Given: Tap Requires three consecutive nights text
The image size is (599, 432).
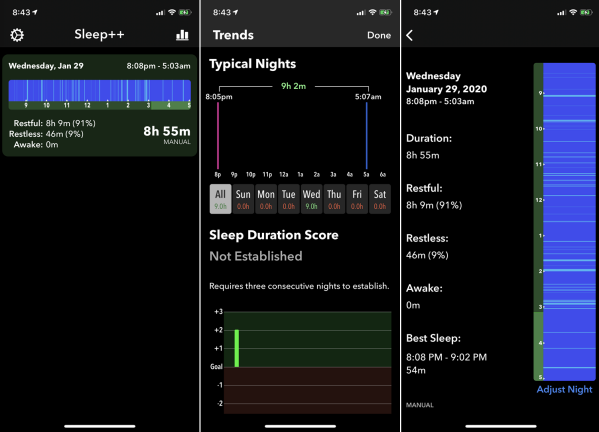Looking at the screenshot, I should tap(299, 286).
